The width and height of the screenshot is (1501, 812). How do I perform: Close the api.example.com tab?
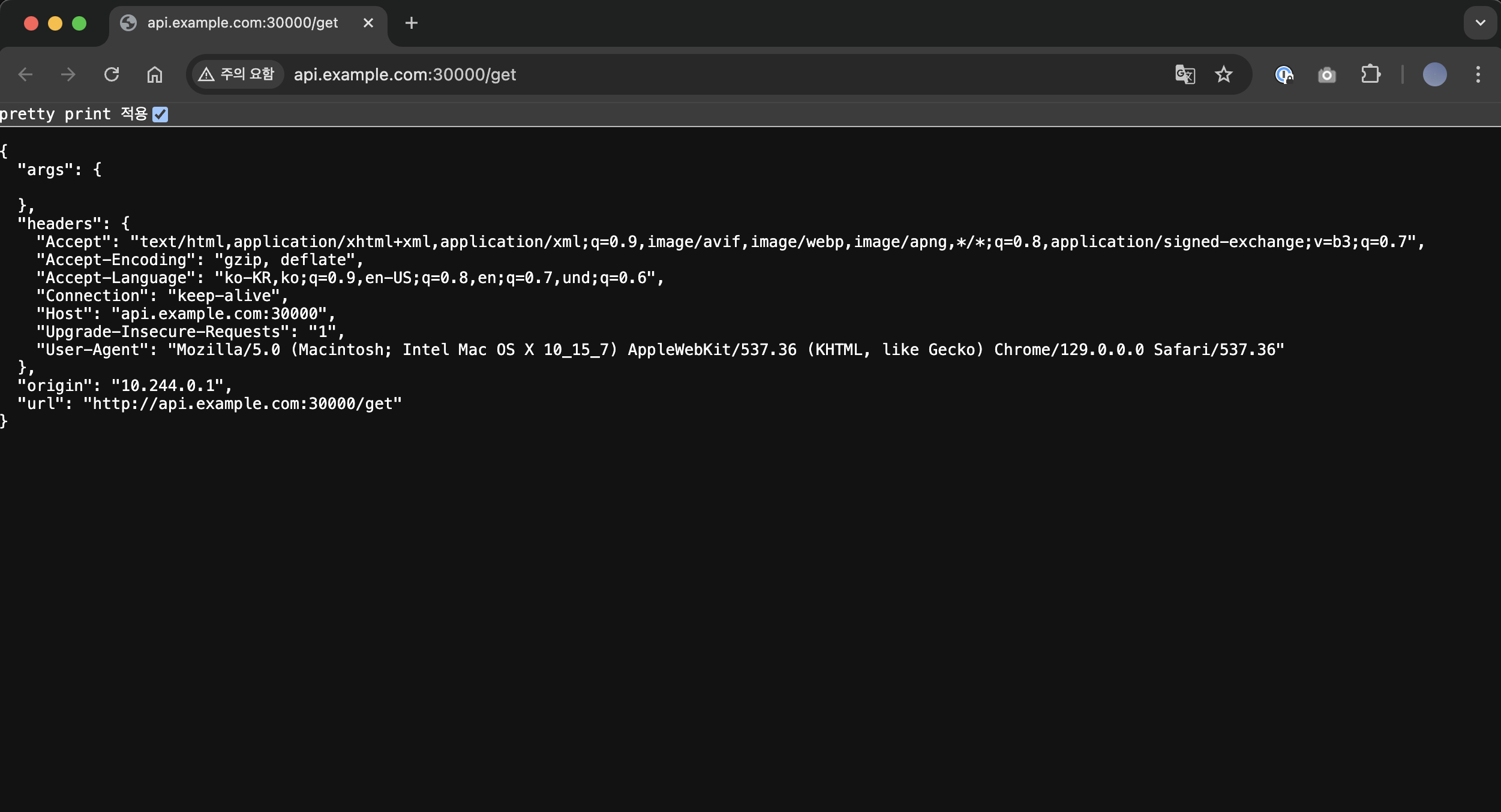pyautogui.click(x=368, y=23)
